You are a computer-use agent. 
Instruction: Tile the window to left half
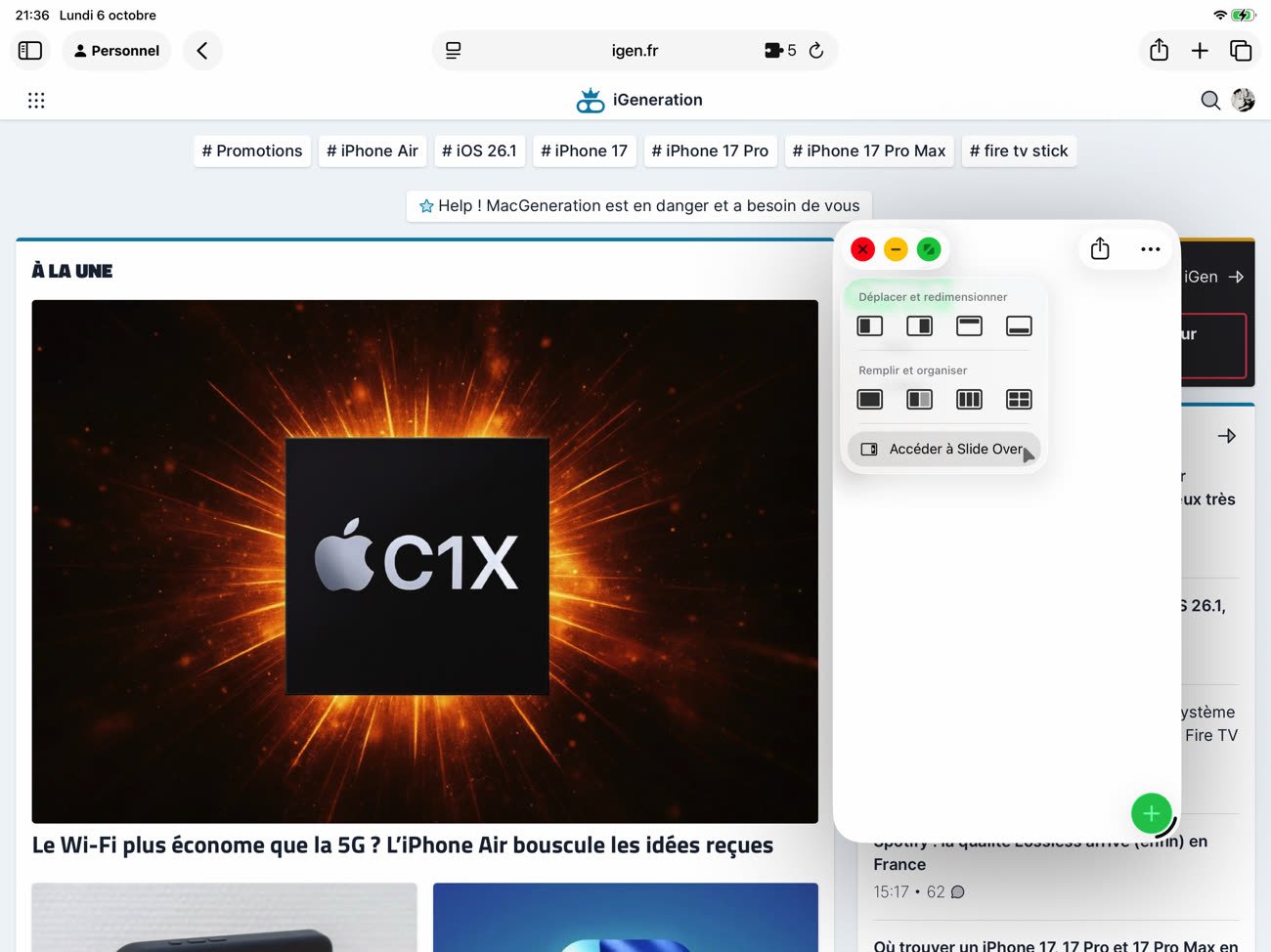(869, 326)
